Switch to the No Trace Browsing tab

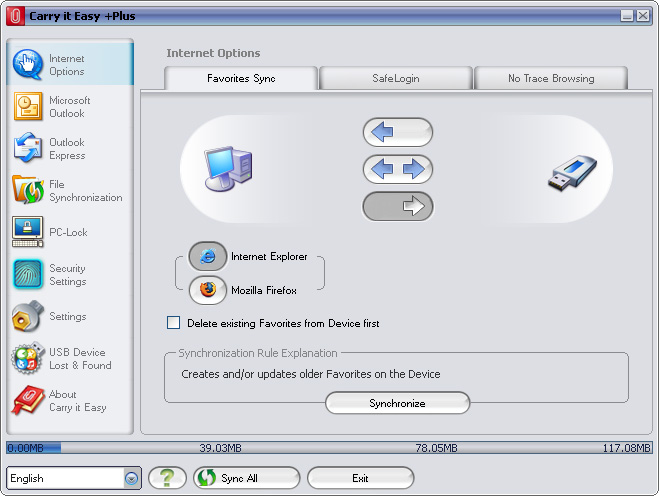point(551,78)
